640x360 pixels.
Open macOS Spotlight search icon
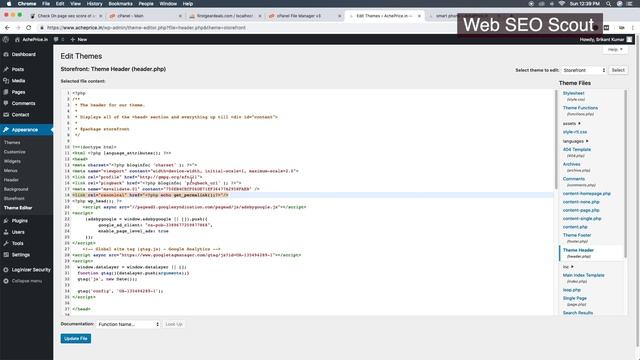tap(608, 4)
